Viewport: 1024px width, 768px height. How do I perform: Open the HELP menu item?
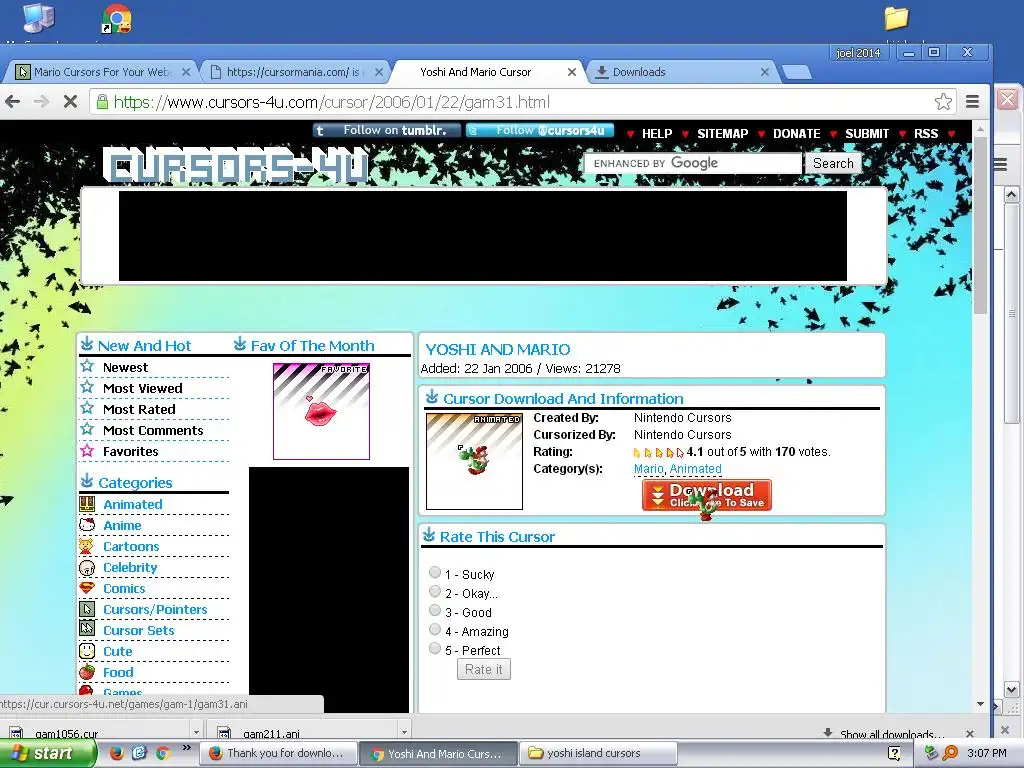[656, 133]
